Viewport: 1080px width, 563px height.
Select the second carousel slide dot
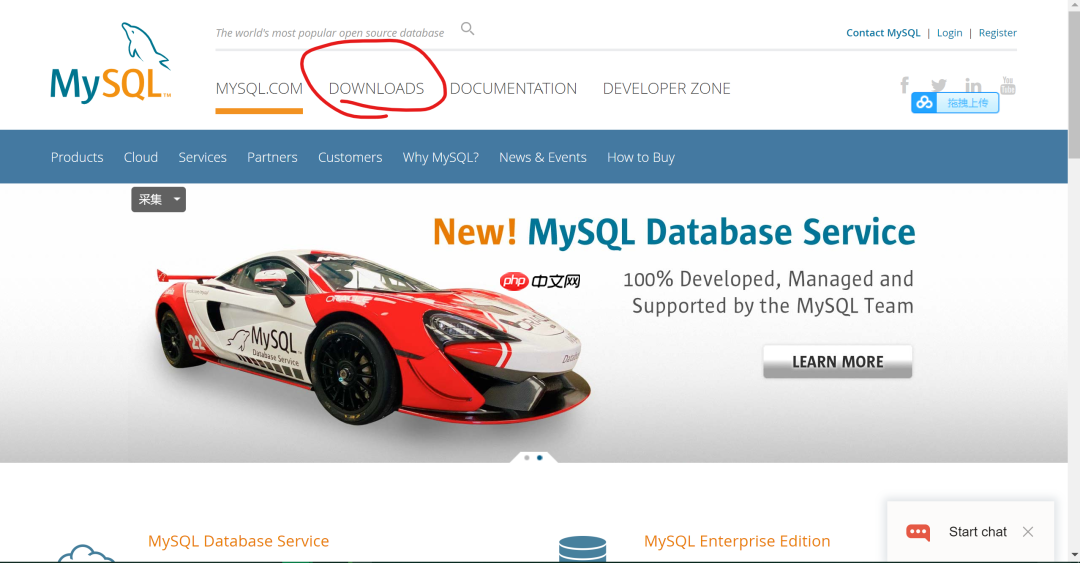(x=540, y=457)
